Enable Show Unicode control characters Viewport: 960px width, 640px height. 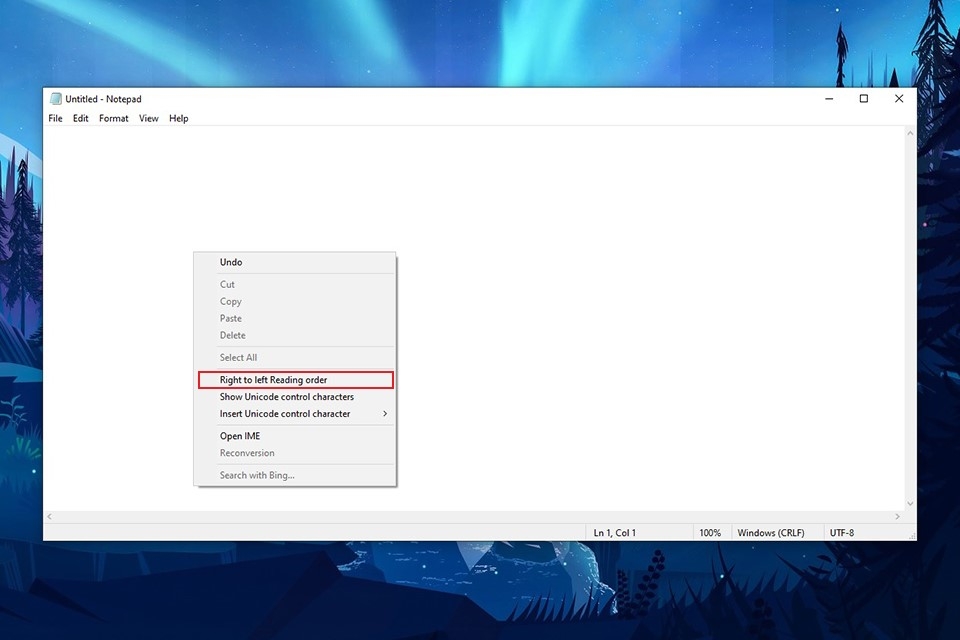(287, 396)
